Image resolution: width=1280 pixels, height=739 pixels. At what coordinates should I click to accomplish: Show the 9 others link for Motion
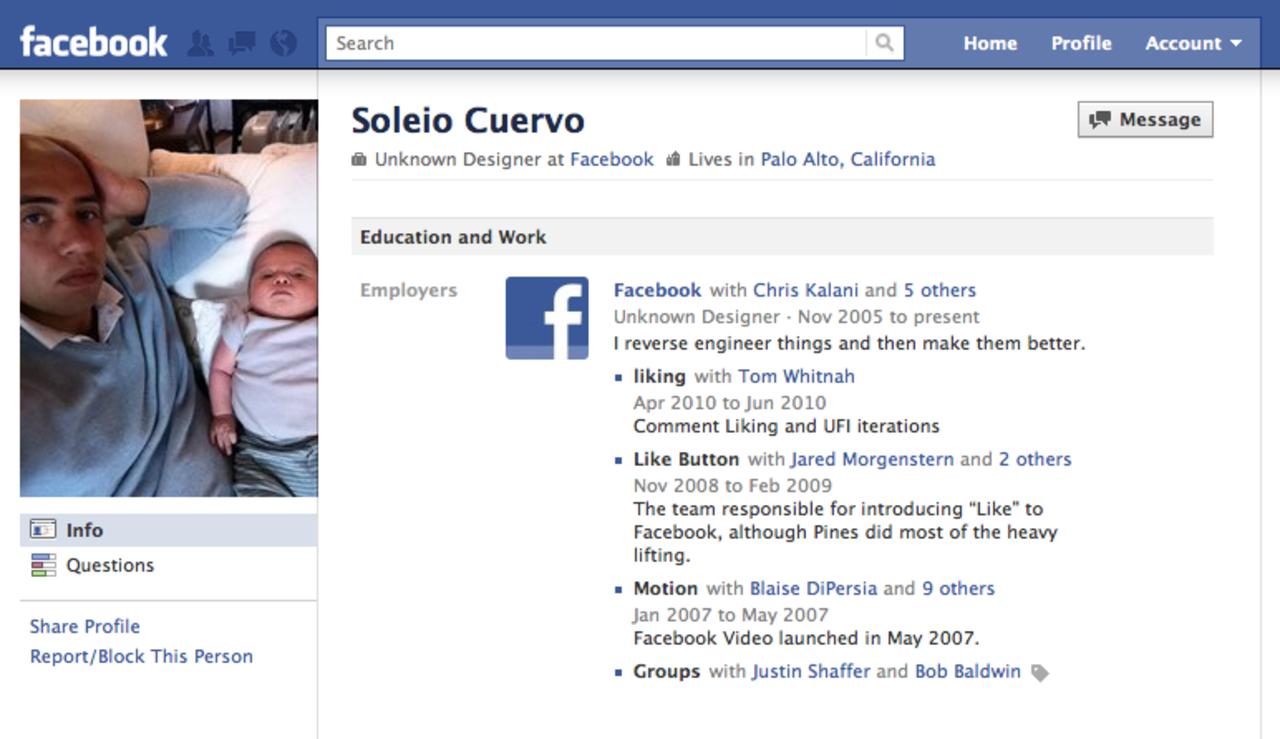click(958, 588)
